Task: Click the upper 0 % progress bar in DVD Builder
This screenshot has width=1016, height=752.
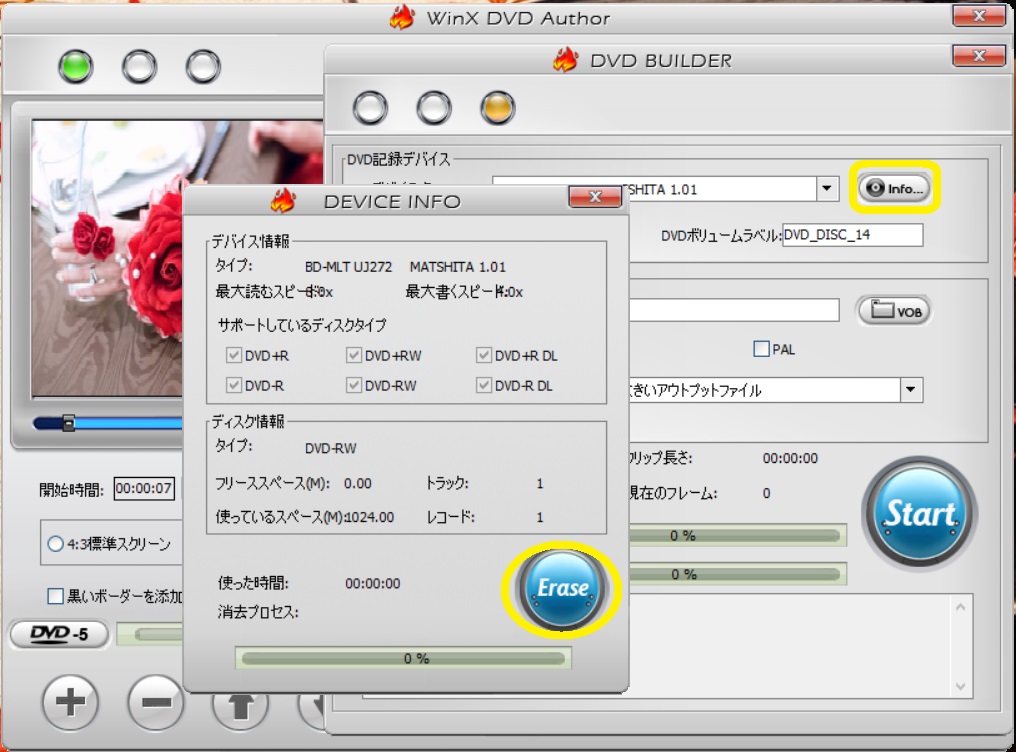Action: [x=737, y=536]
